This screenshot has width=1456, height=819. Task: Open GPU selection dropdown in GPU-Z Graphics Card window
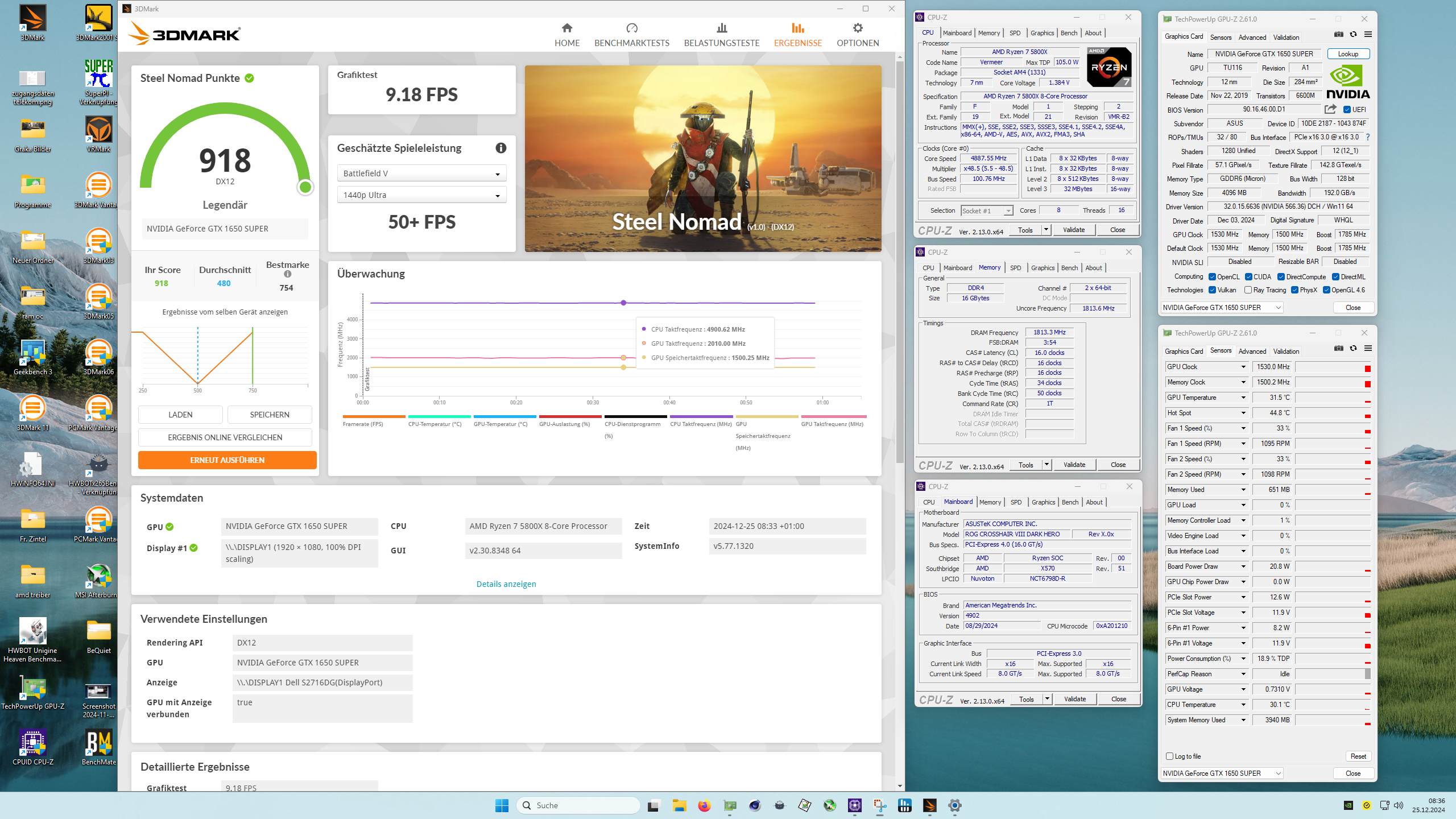(1221, 308)
